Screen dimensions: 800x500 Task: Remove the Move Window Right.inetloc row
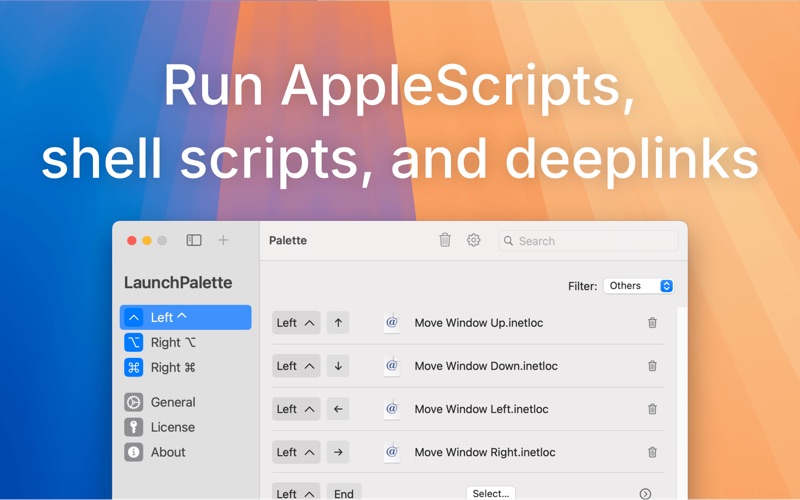click(x=652, y=452)
